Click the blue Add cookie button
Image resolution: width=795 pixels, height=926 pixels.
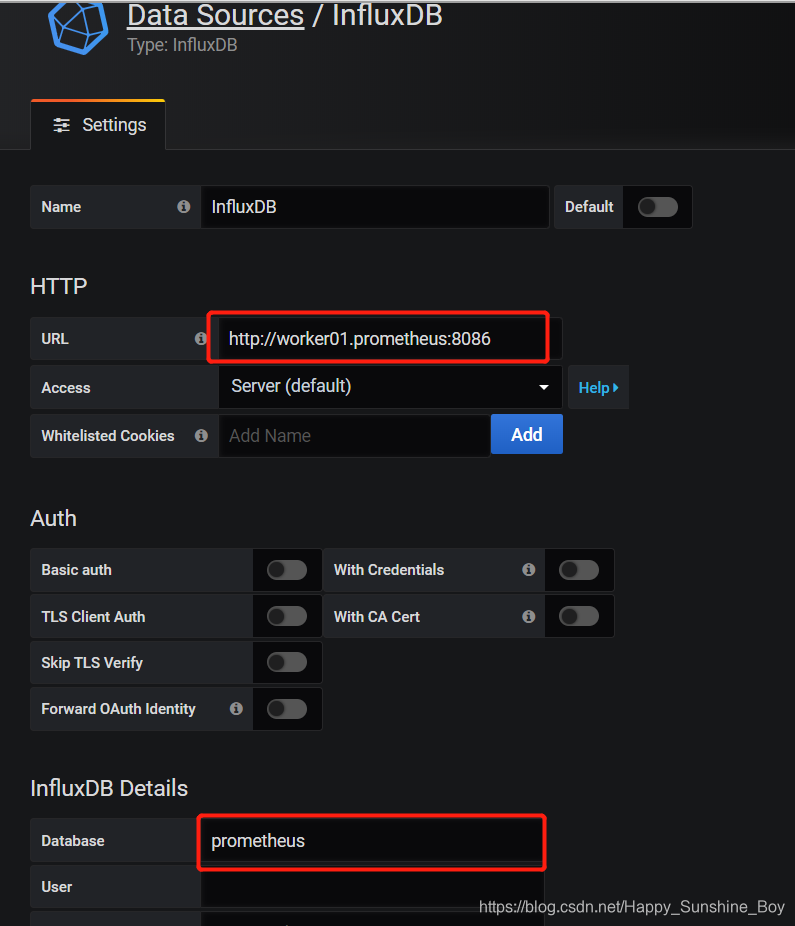[527, 435]
